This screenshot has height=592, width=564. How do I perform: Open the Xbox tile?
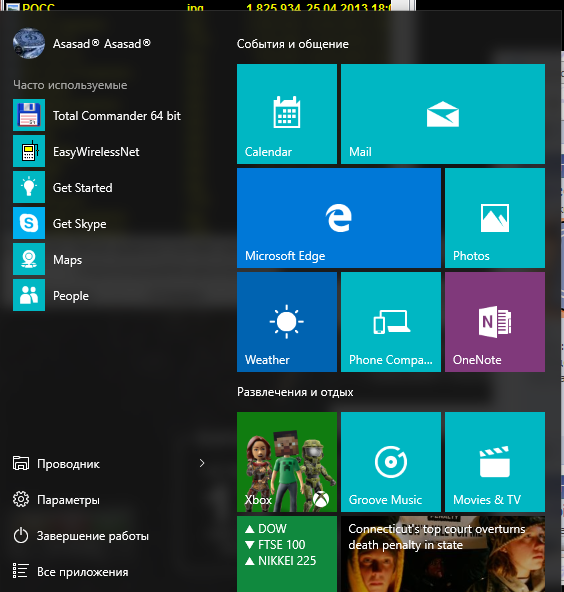pos(287,462)
